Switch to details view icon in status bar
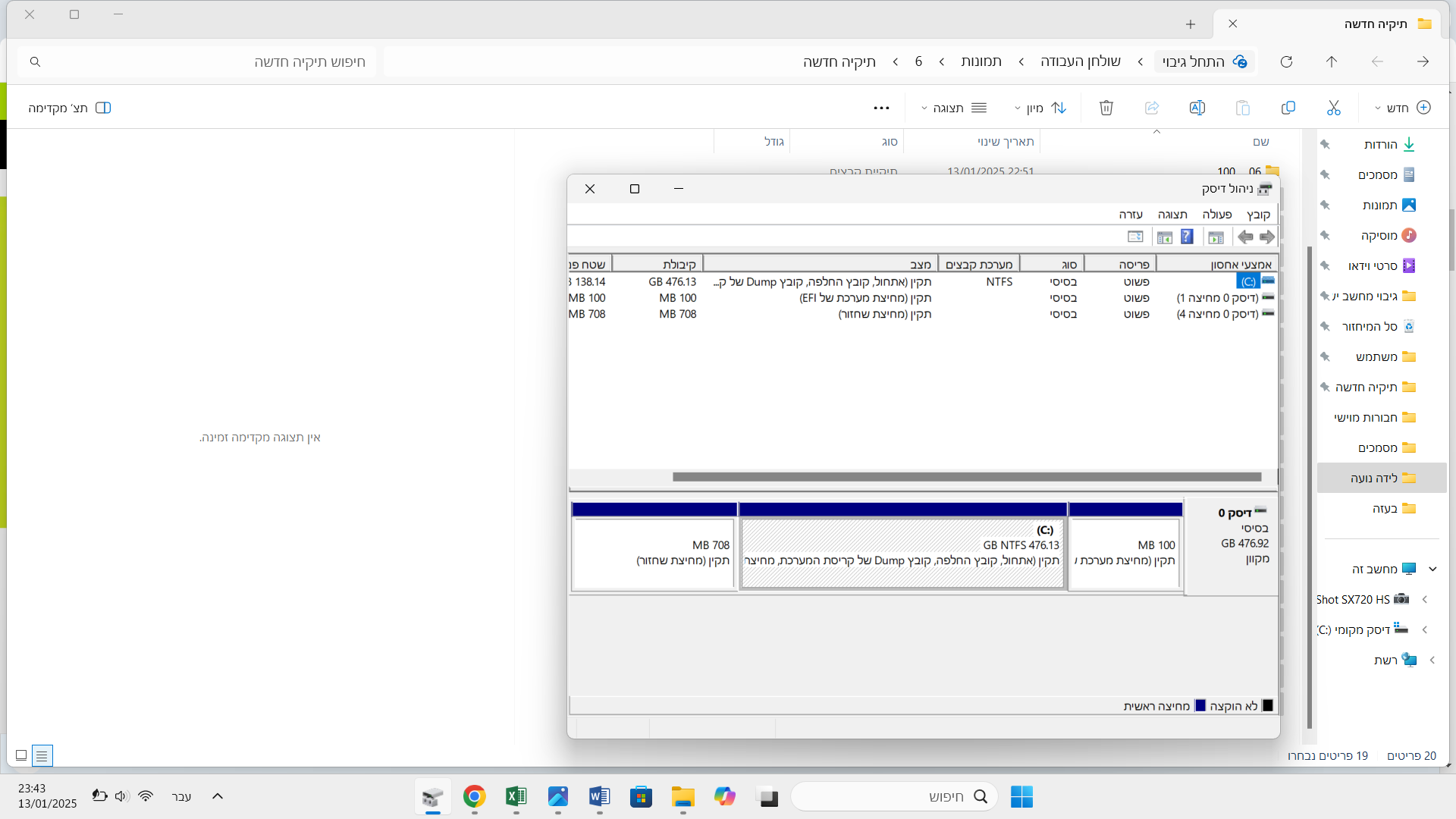 (x=42, y=755)
